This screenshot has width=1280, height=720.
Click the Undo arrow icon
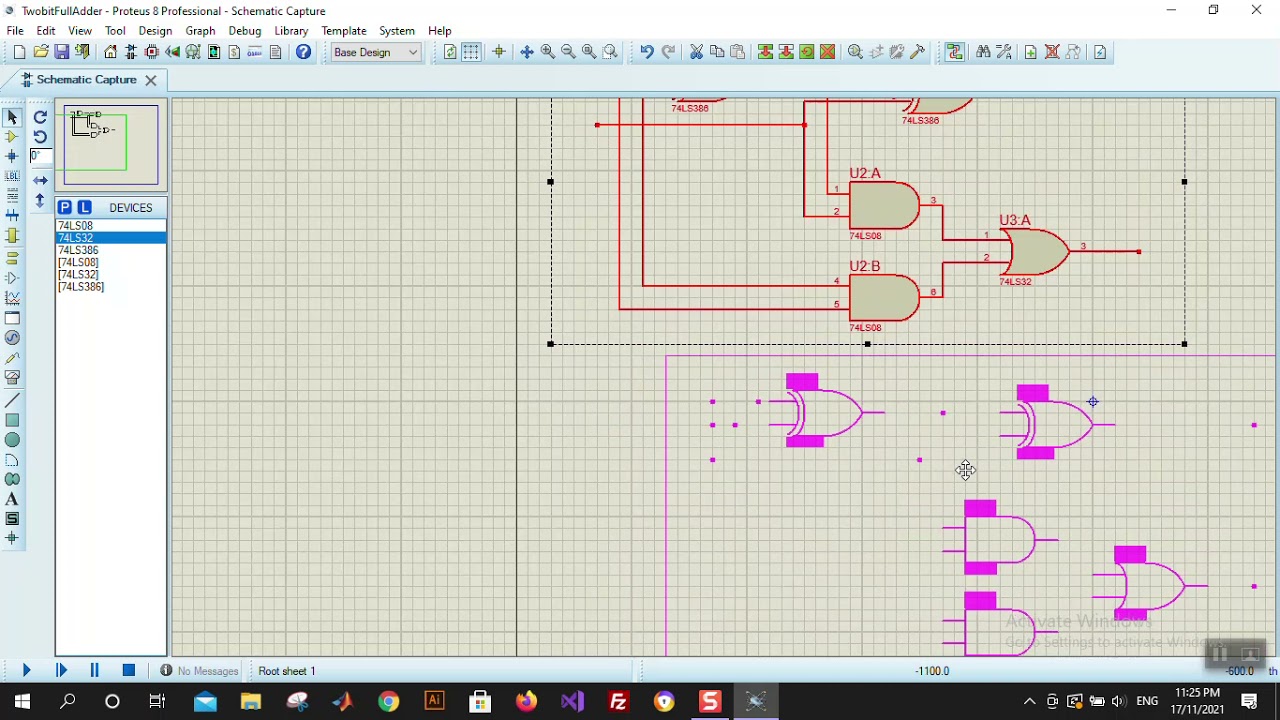pyautogui.click(x=647, y=52)
